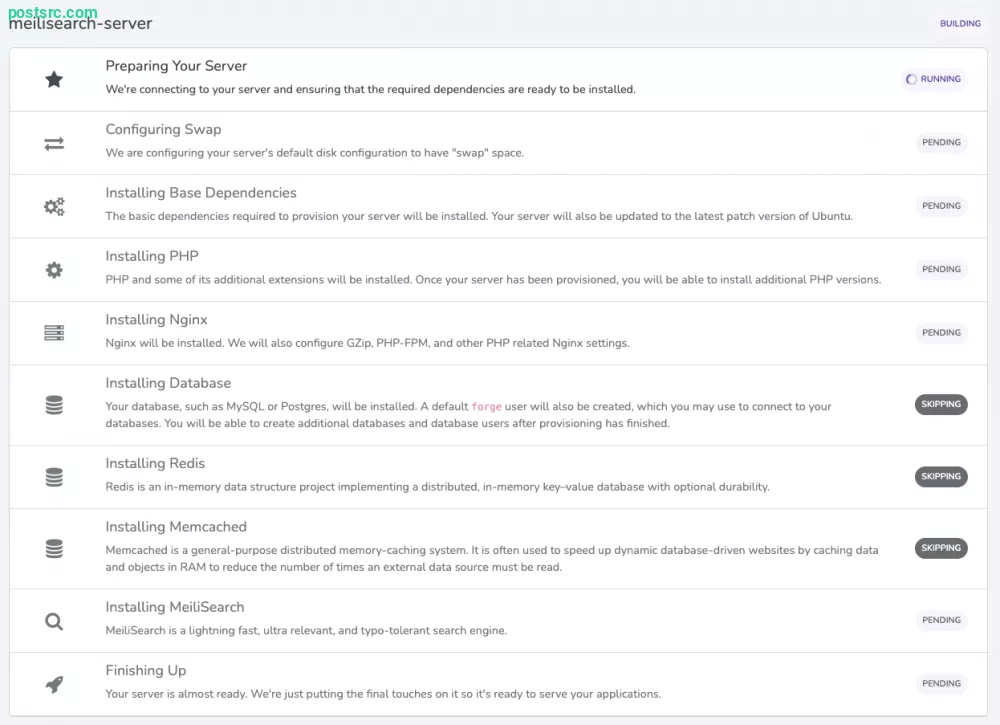Click the pink forge username code text
The width and height of the screenshot is (1000, 725).
487,407
